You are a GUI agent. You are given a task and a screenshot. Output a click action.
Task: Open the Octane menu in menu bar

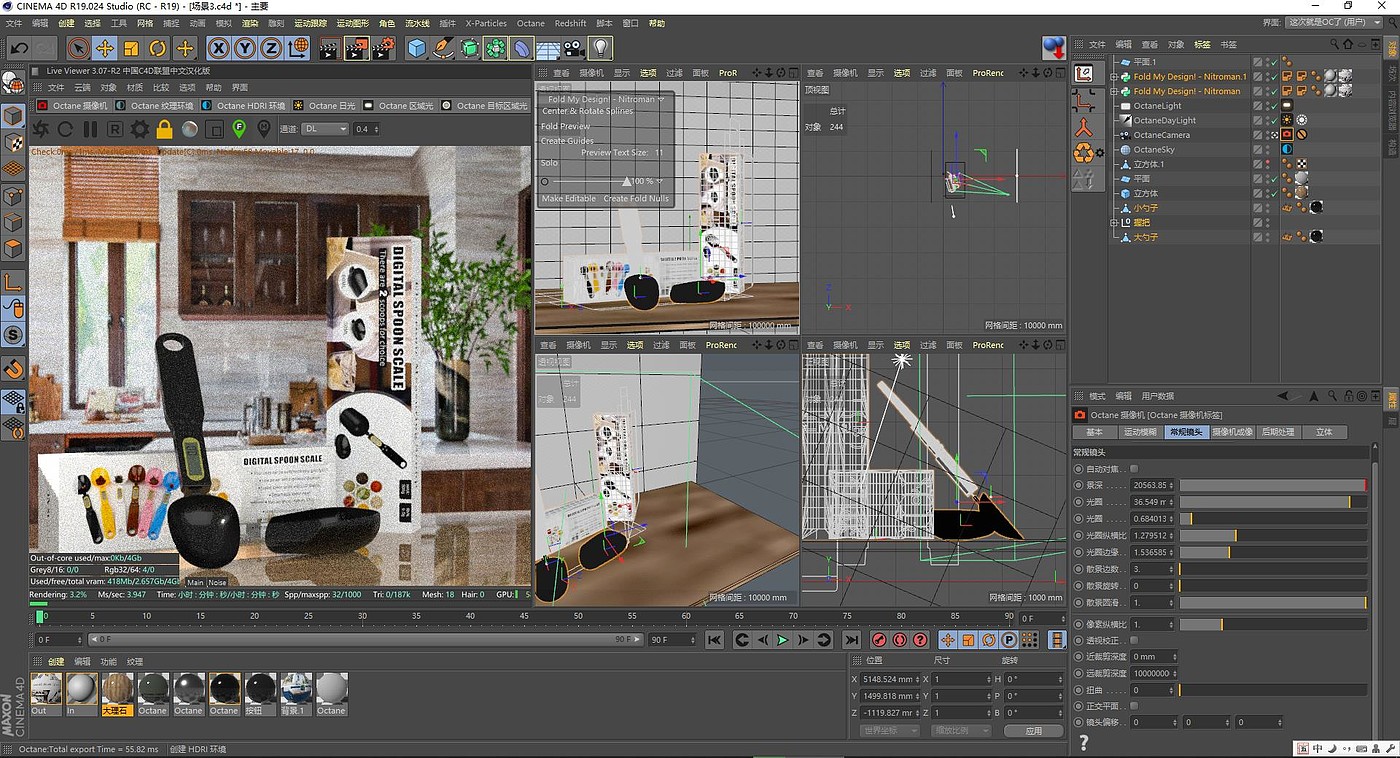[x=530, y=23]
